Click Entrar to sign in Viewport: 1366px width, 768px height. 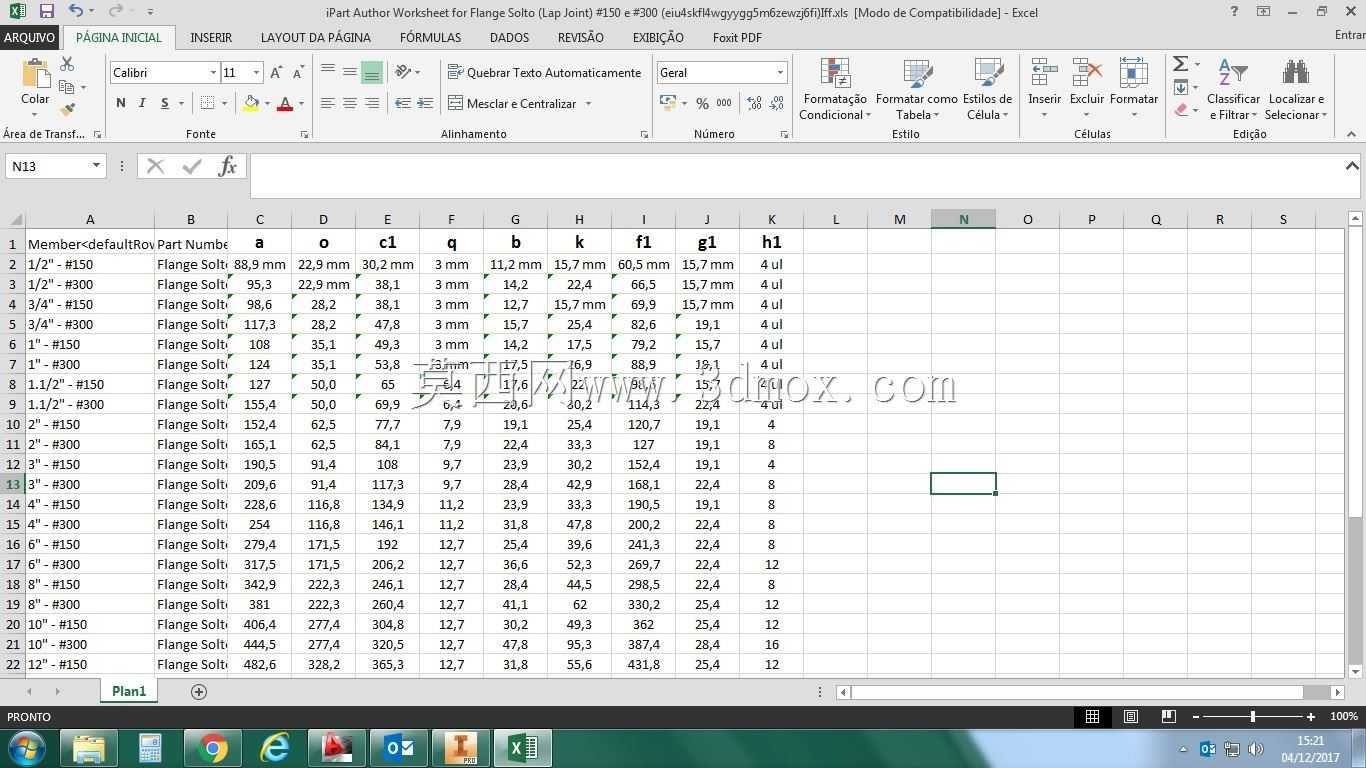coord(1350,36)
